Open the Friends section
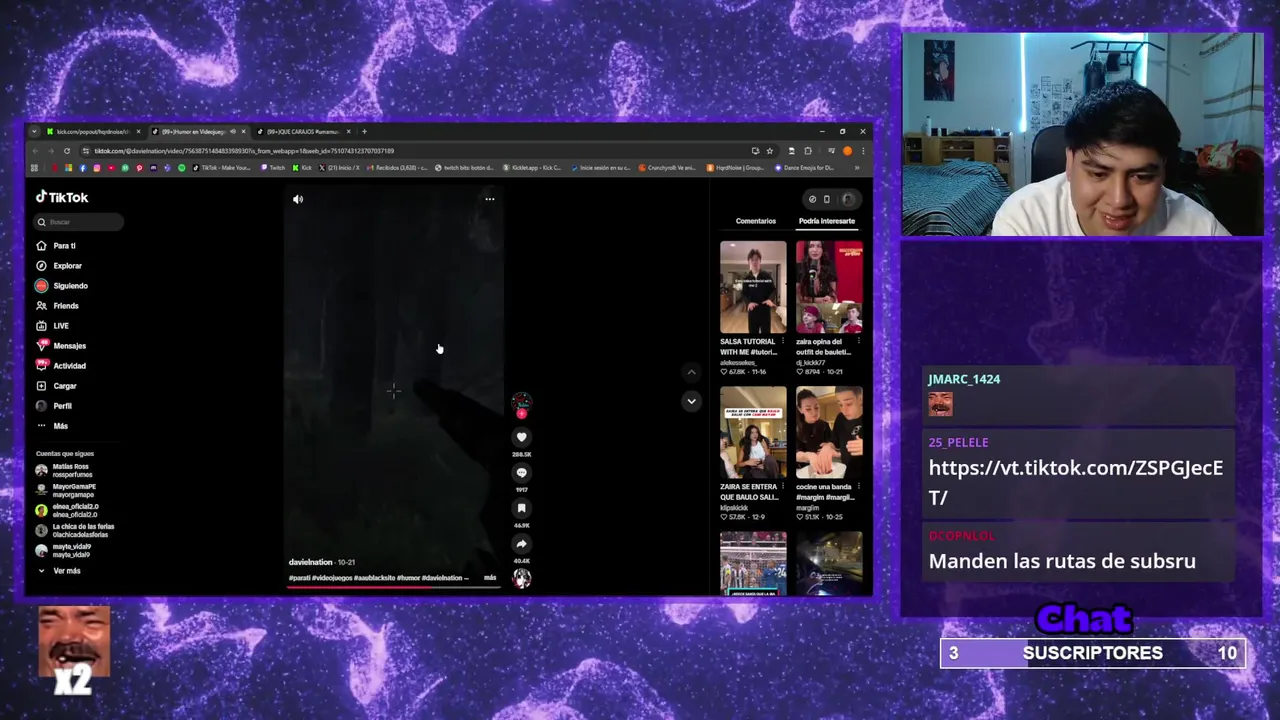The image size is (1280, 720). [x=57, y=306]
